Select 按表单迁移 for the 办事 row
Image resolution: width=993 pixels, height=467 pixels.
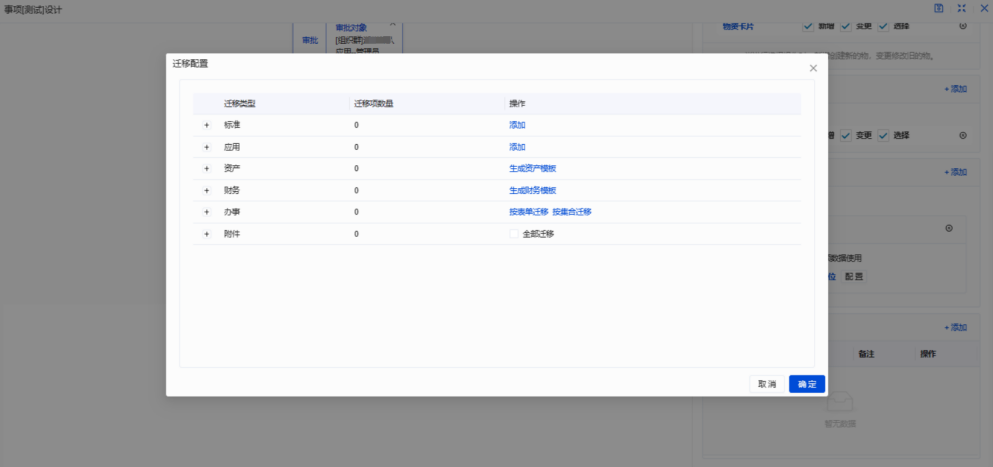click(528, 212)
